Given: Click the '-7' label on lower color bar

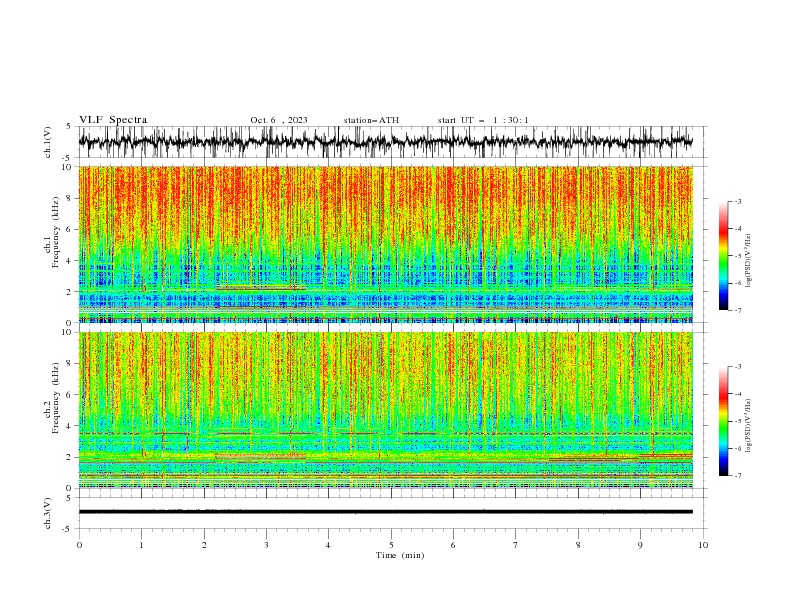Looking at the screenshot, I should point(738,476).
